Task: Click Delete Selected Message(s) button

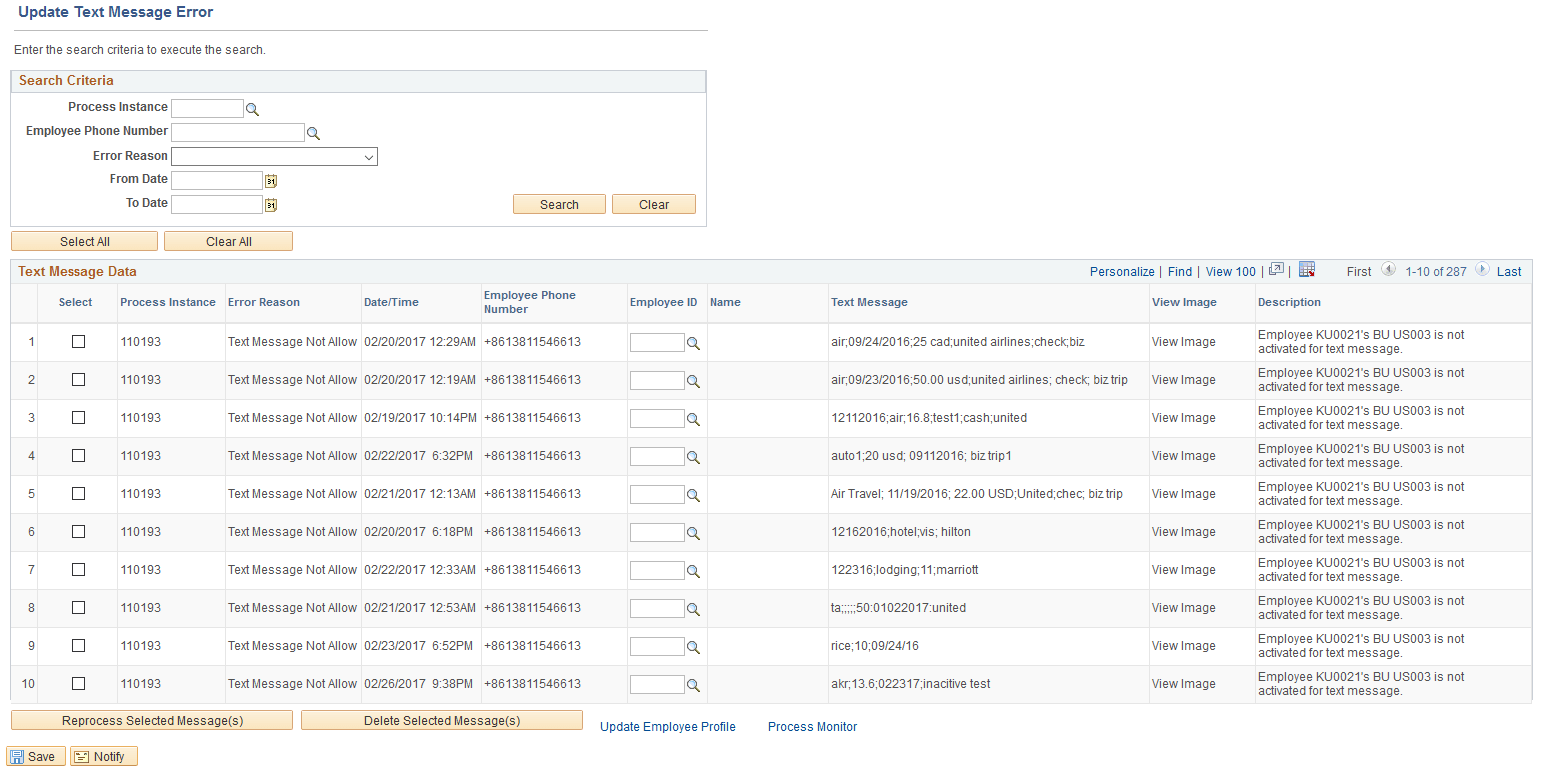Action: pyautogui.click(x=442, y=720)
